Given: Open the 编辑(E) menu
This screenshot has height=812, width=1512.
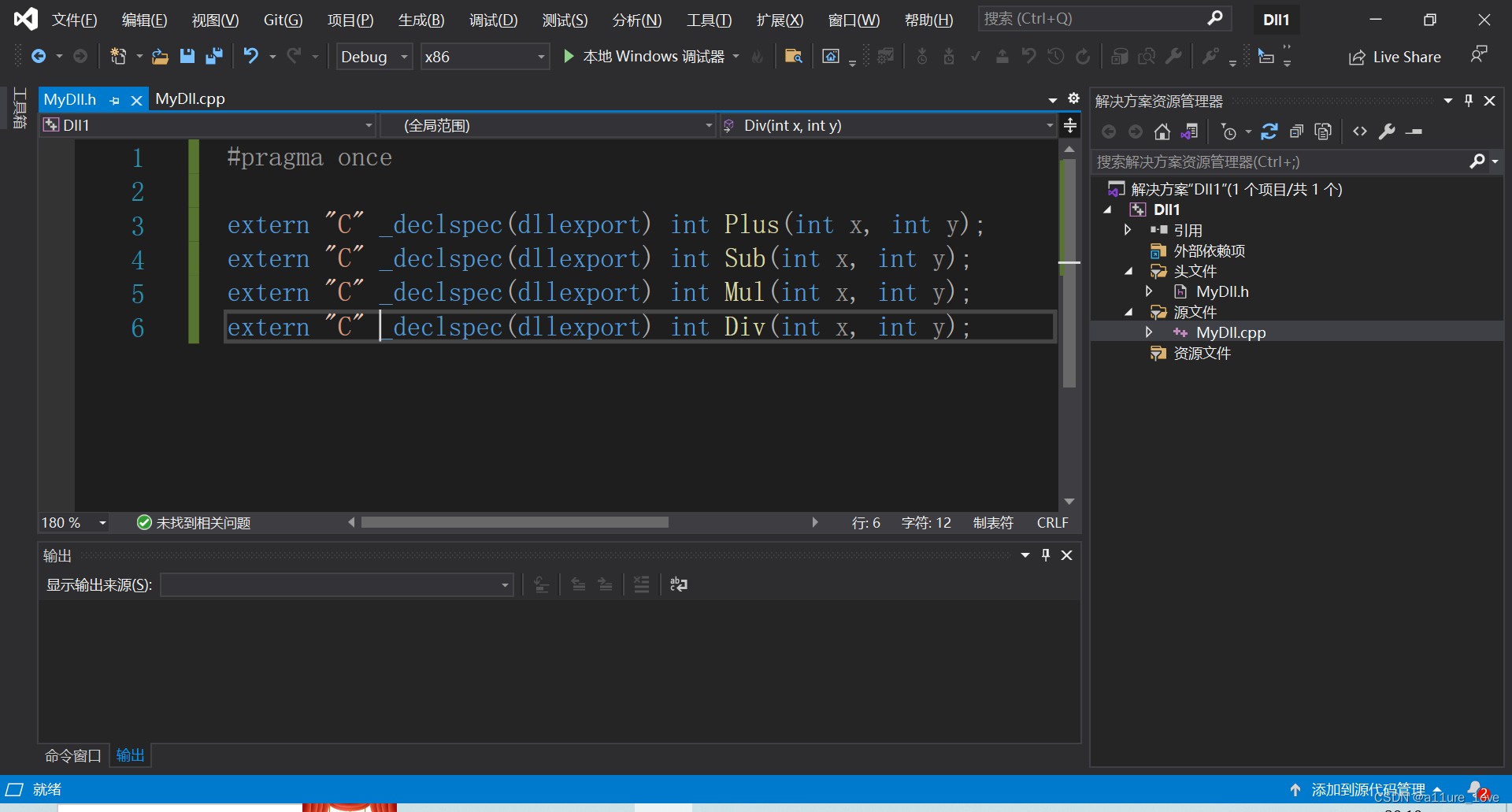Looking at the screenshot, I should point(144,20).
